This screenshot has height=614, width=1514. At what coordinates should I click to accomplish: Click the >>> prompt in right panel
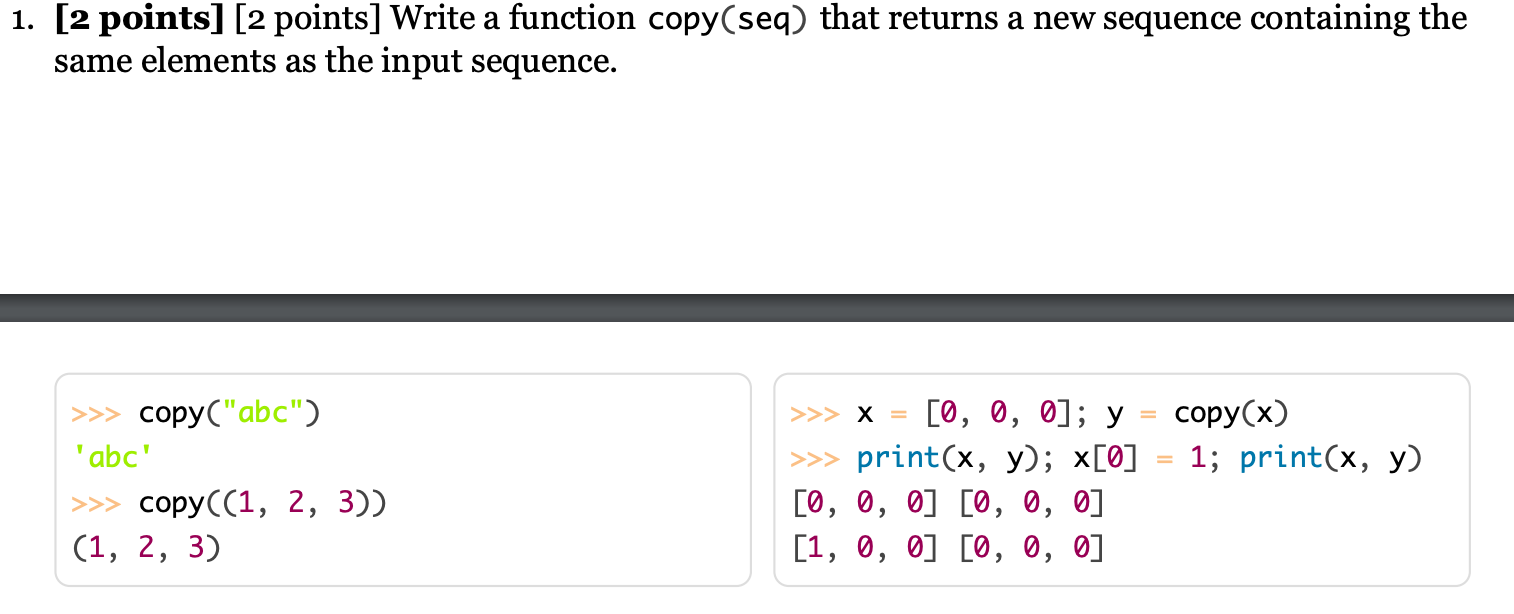(x=815, y=413)
